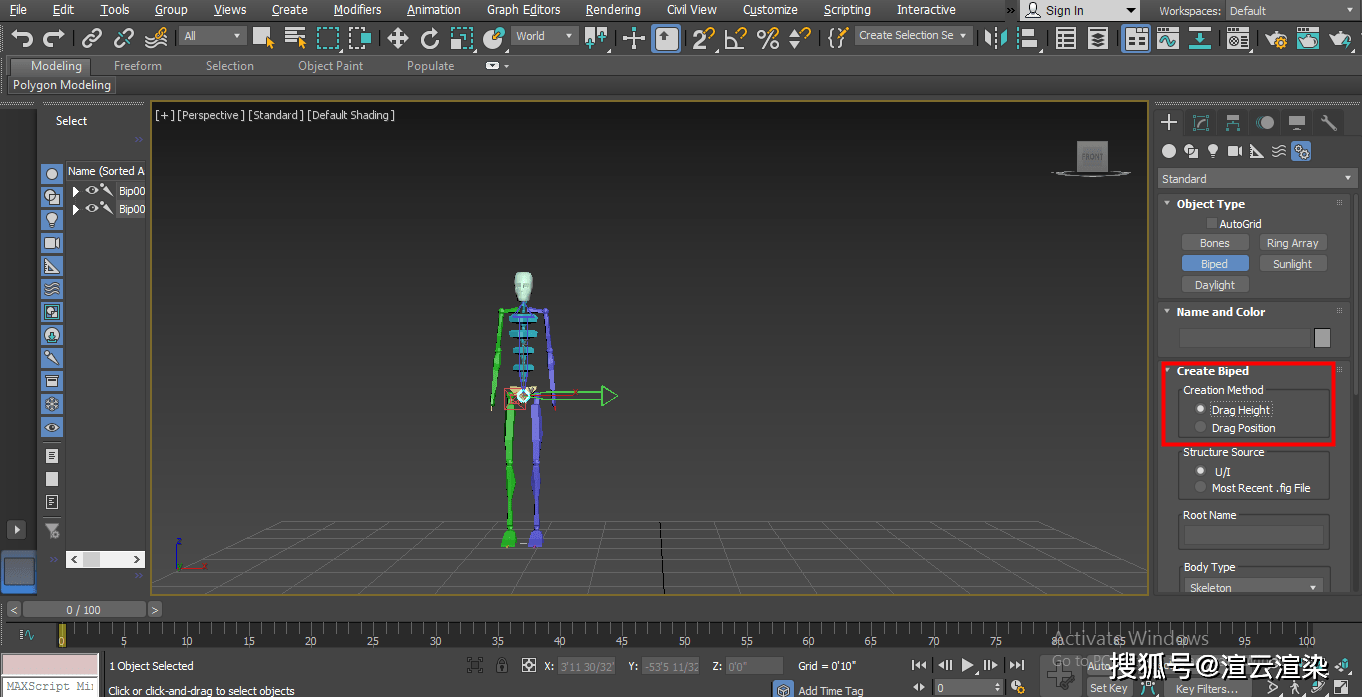Open the Rendering menu
Viewport: 1362px width, 697px height.
click(613, 10)
